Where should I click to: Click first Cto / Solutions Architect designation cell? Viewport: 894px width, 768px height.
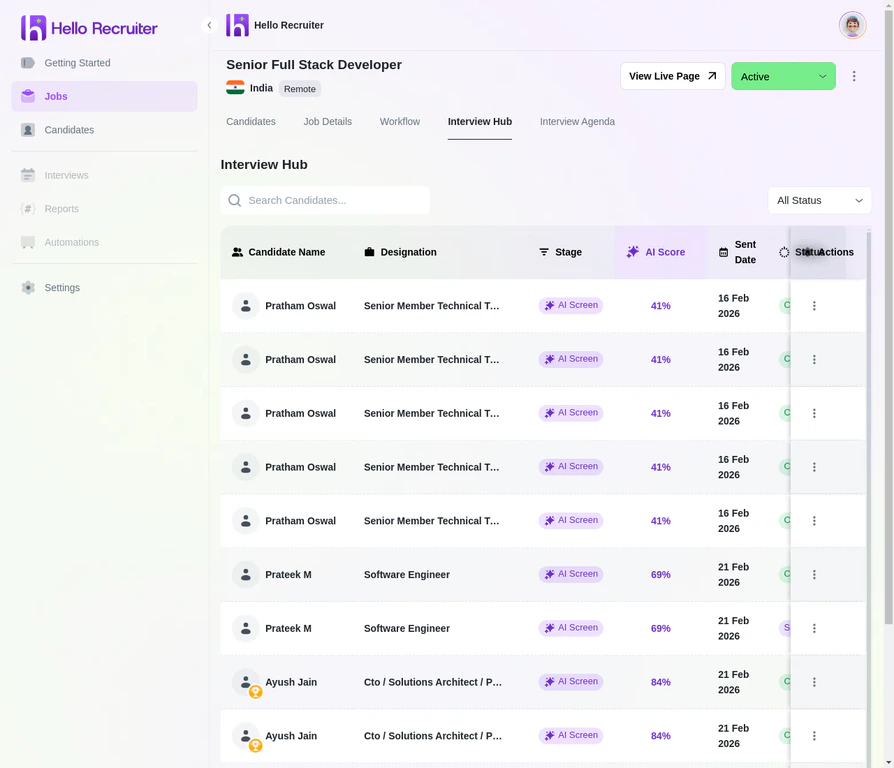point(433,682)
